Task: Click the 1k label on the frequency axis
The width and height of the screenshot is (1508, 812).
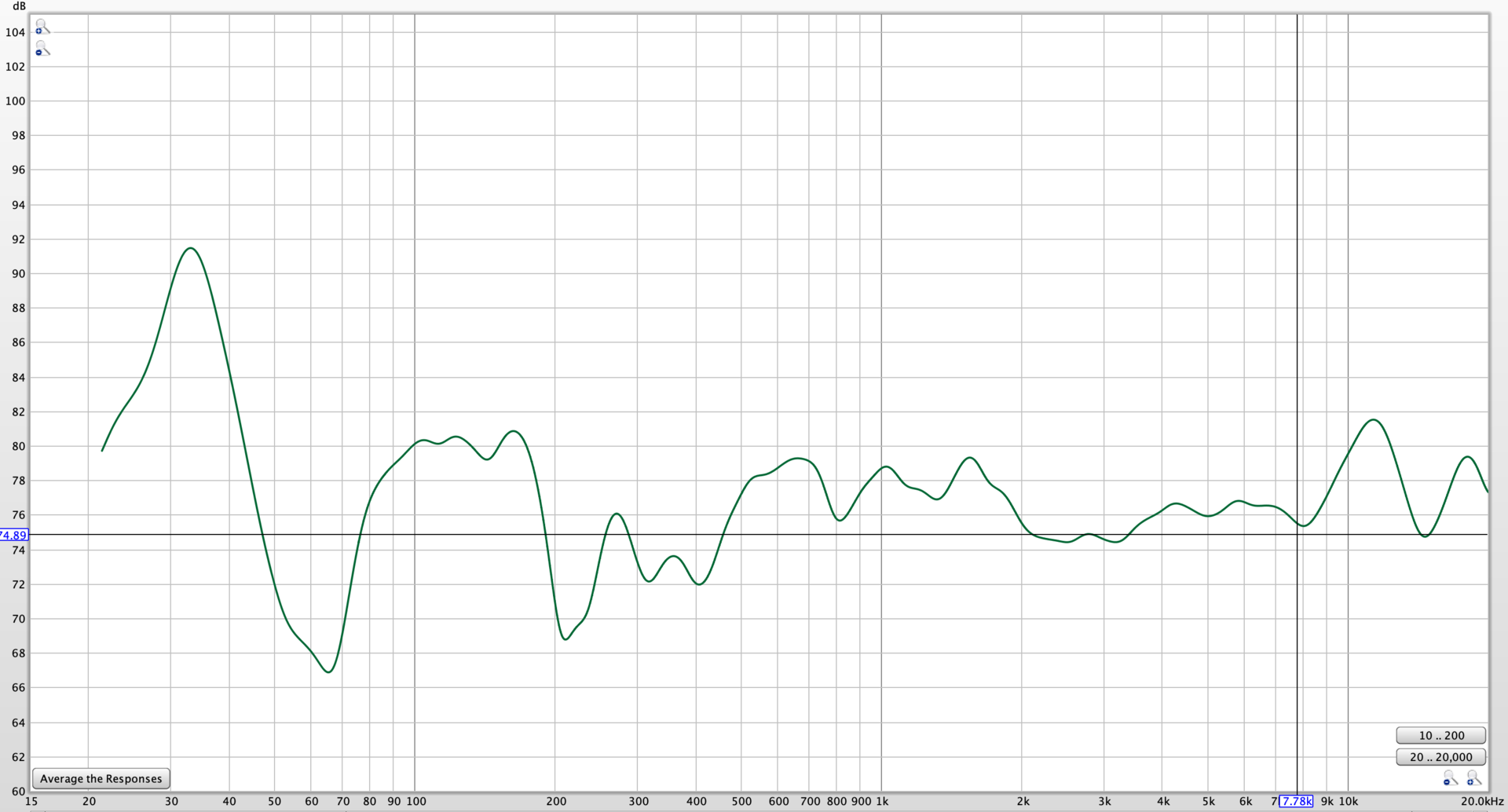Action: point(882,801)
